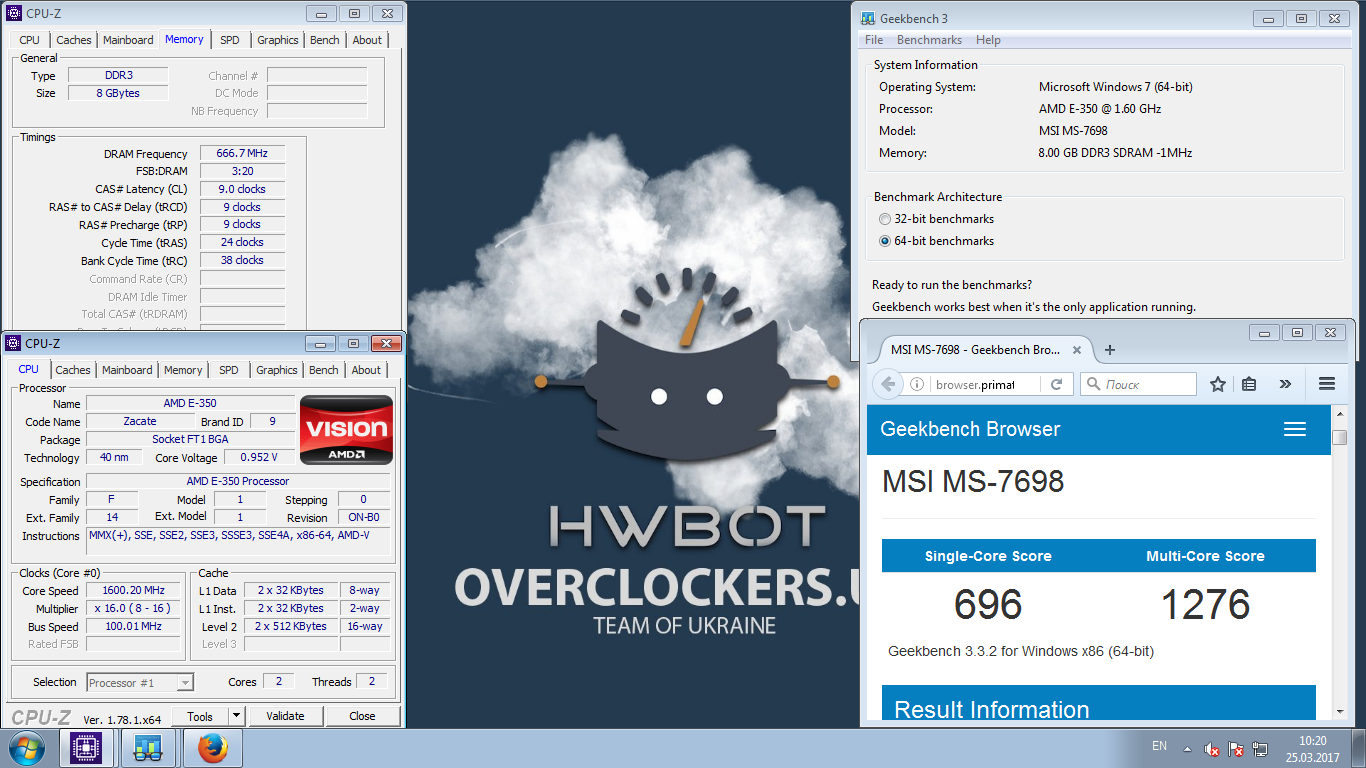The image size is (1366, 768).
Task: Click the AMD Vision logo
Action: (x=346, y=430)
